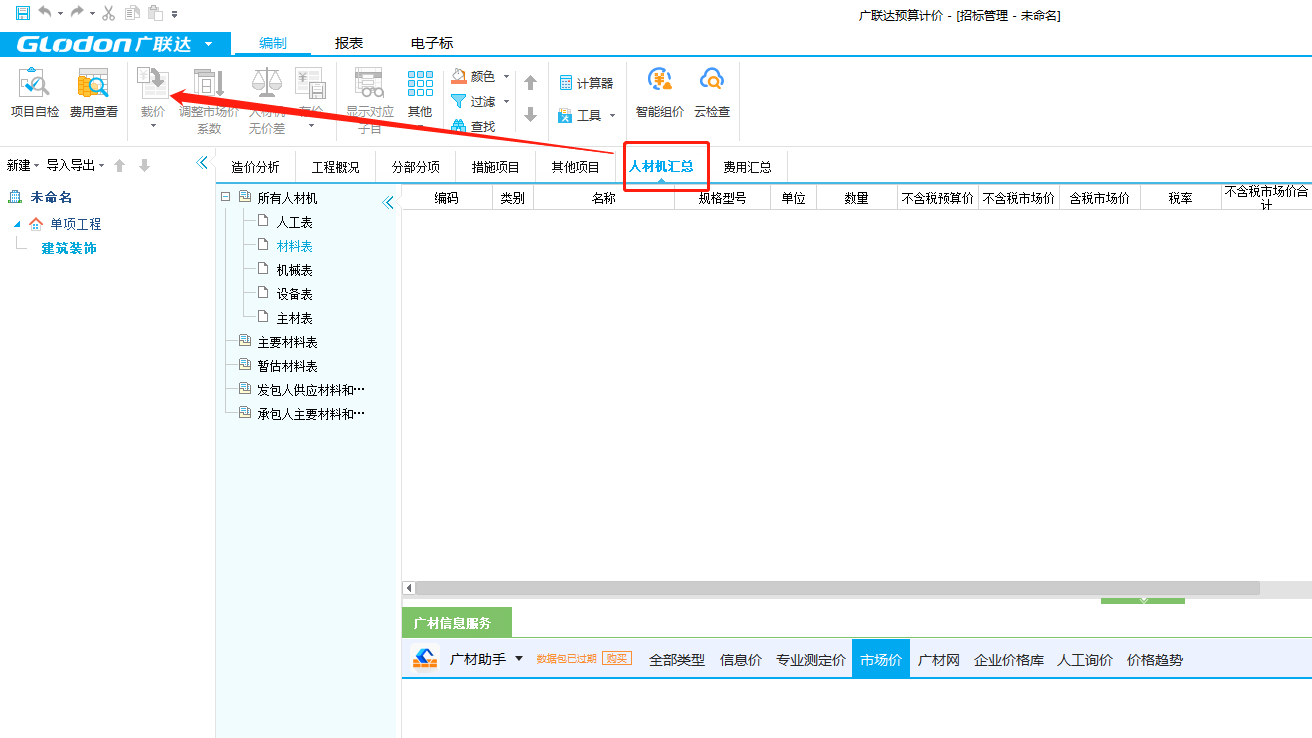Open the 计算器 calculator
The width and height of the screenshot is (1312, 738).
586,83
